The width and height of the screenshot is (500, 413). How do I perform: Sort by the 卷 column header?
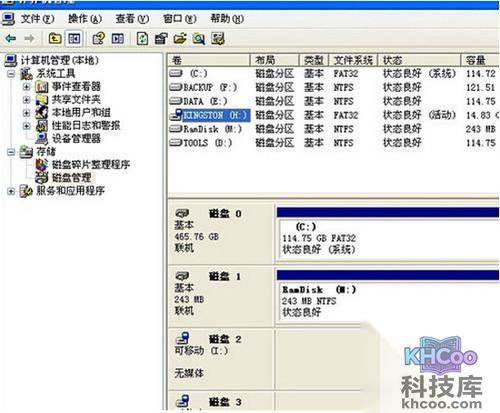[209, 60]
